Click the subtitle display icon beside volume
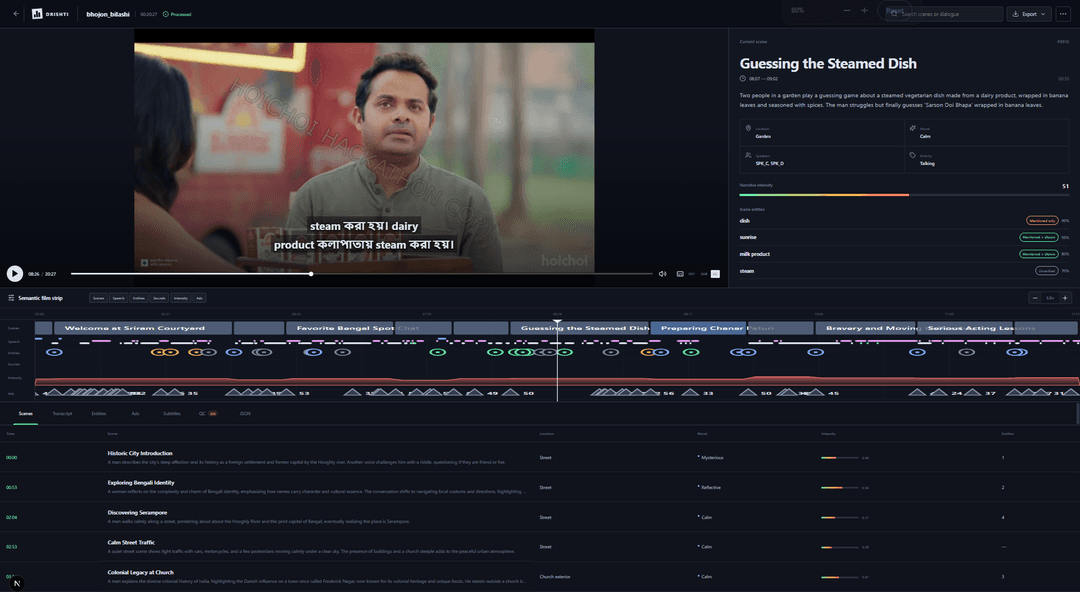This screenshot has width=1080, height=592. click(x=680, y=274)
